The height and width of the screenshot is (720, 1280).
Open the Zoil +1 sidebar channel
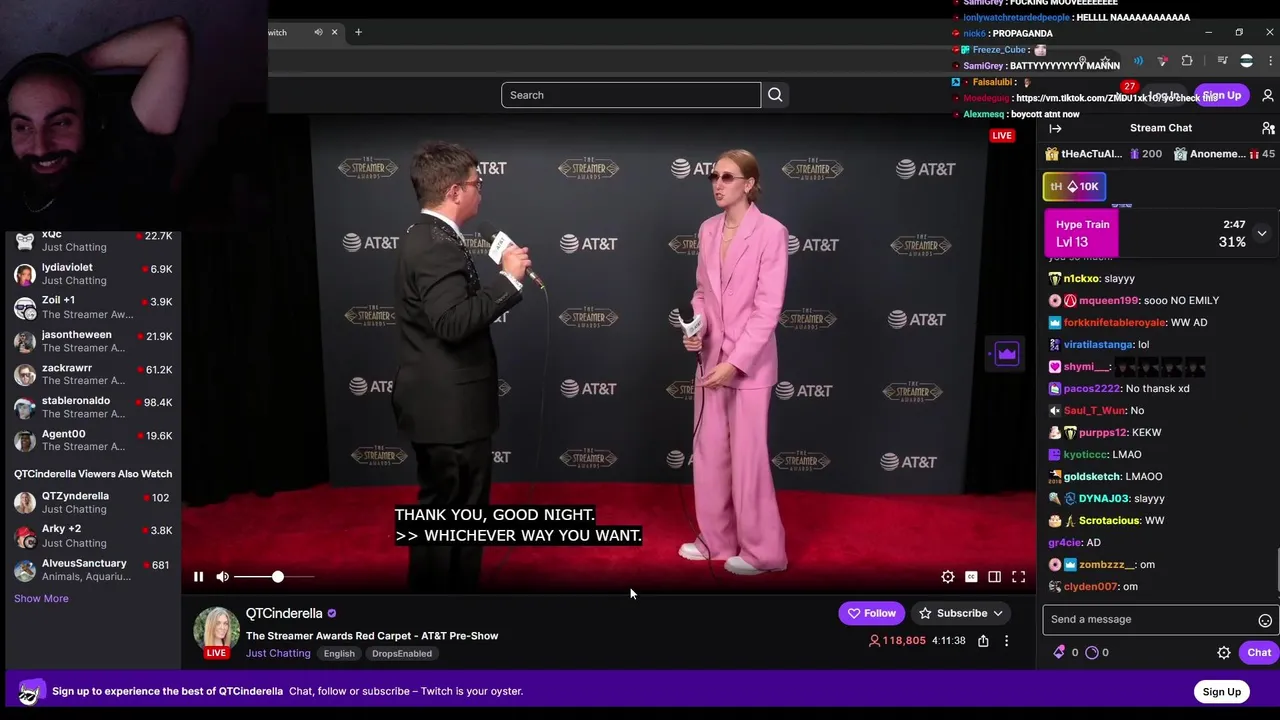[92, 307]
